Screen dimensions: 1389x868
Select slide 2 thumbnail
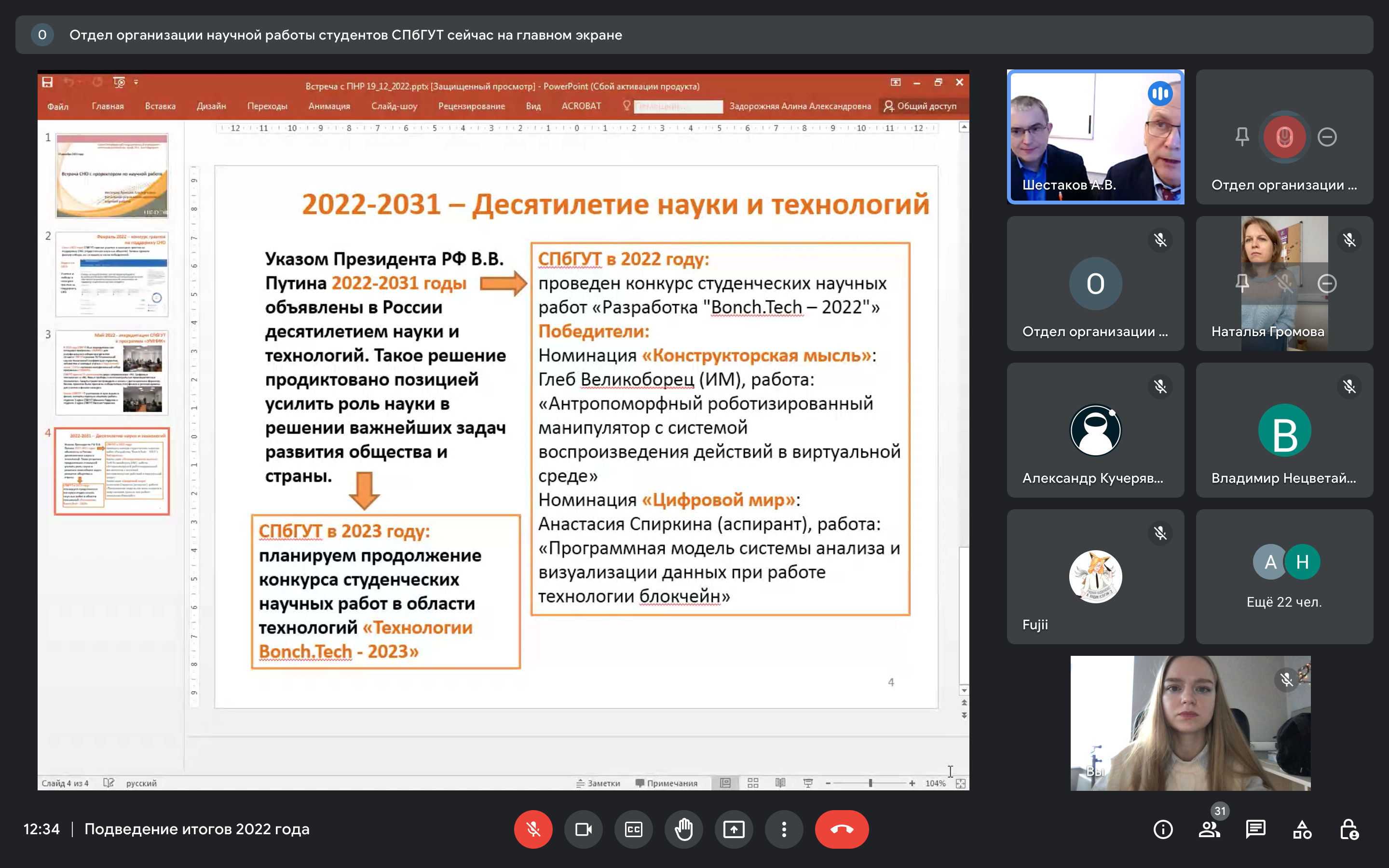(x=112, y=274)
